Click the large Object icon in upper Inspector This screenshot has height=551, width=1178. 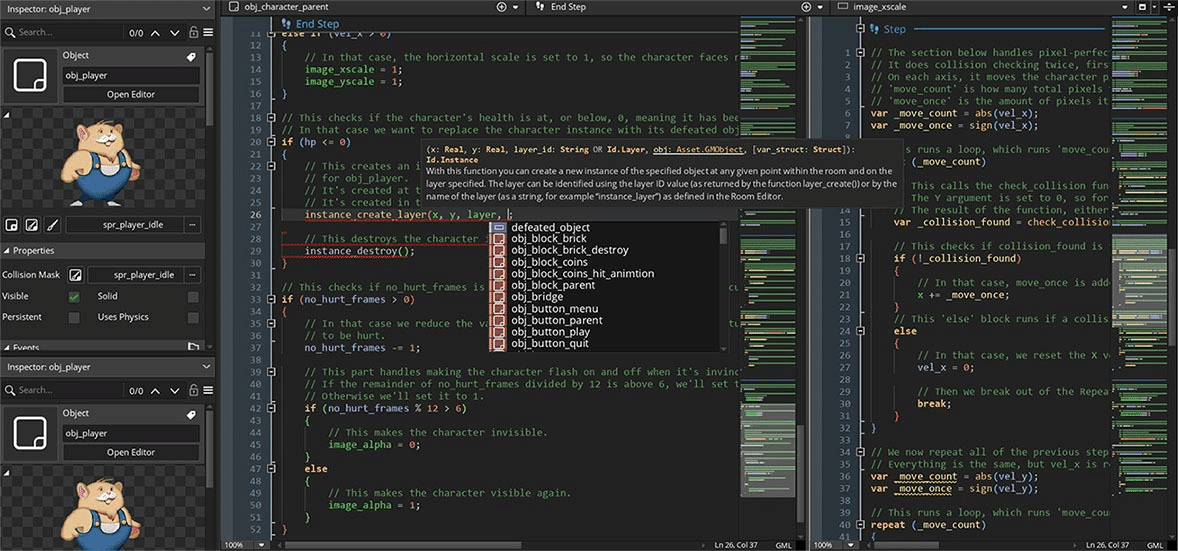coord(30,77)
